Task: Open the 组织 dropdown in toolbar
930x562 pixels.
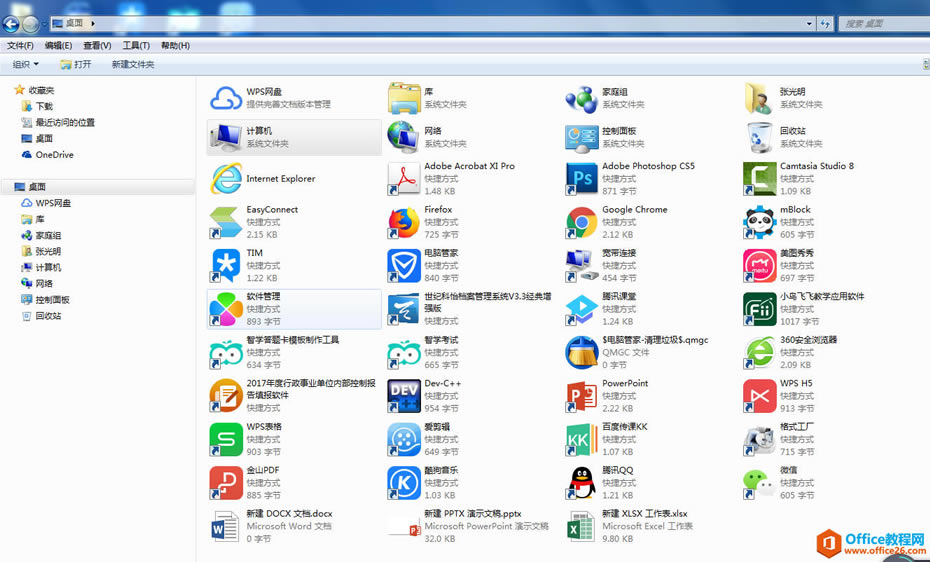Action: pyautogui.click(x=26, y=64)
